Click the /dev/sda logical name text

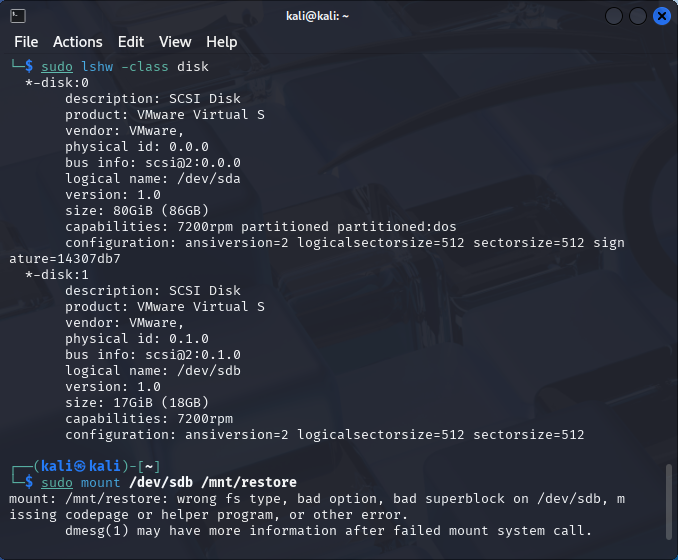point(208,179)
